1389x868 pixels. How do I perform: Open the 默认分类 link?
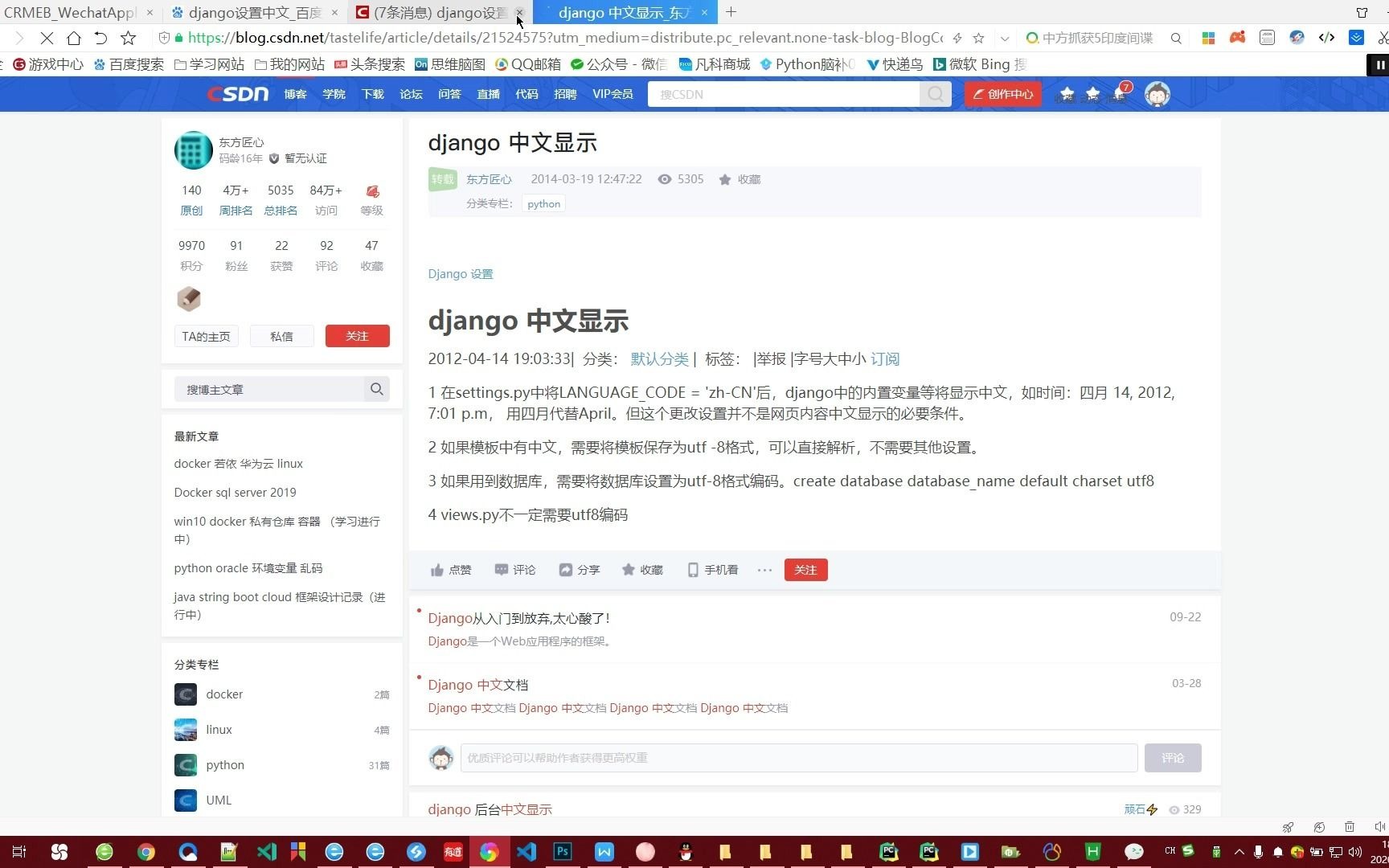point(659,359)
